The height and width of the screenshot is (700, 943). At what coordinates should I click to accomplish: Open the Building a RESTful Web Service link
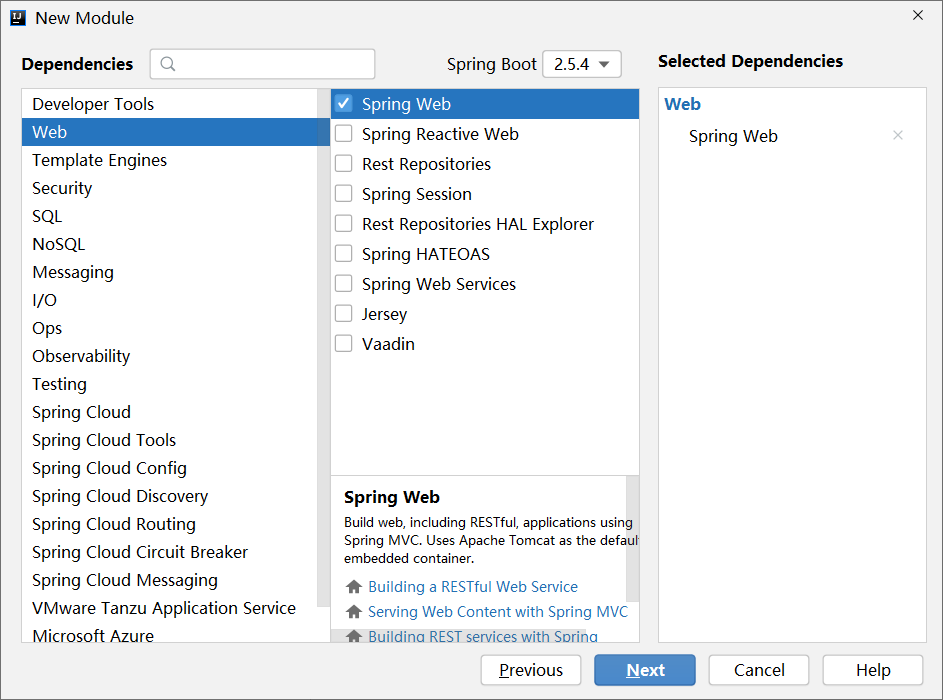(473, 586)
